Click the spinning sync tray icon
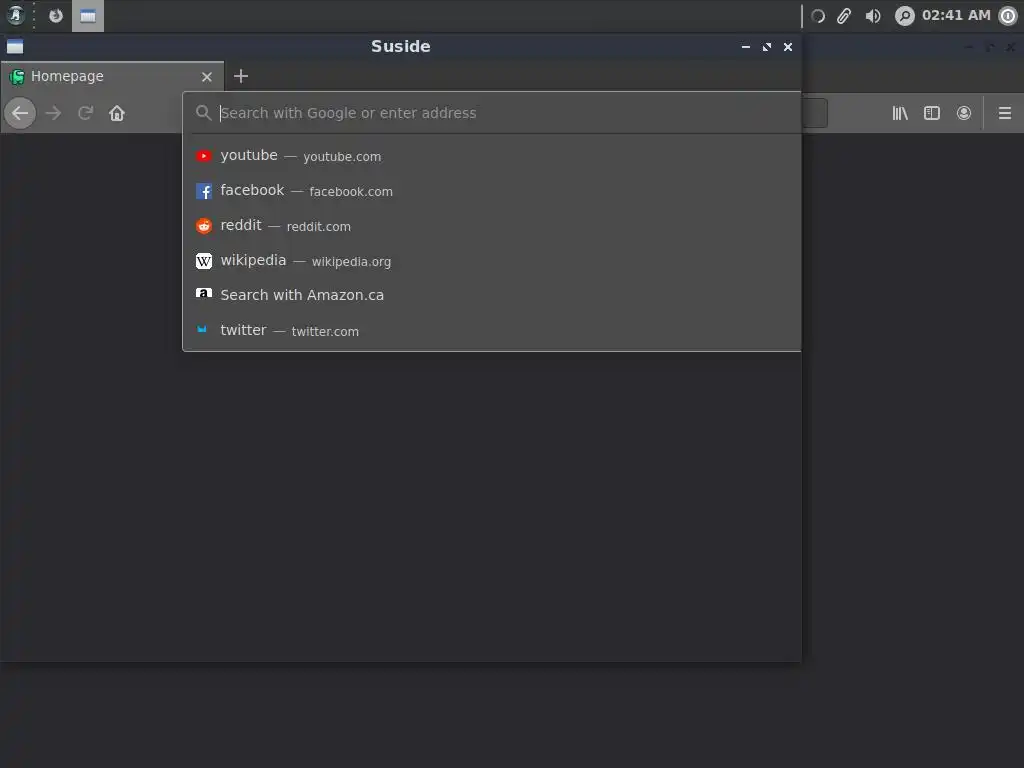The image size is (1024, 768). pos(818,16)
